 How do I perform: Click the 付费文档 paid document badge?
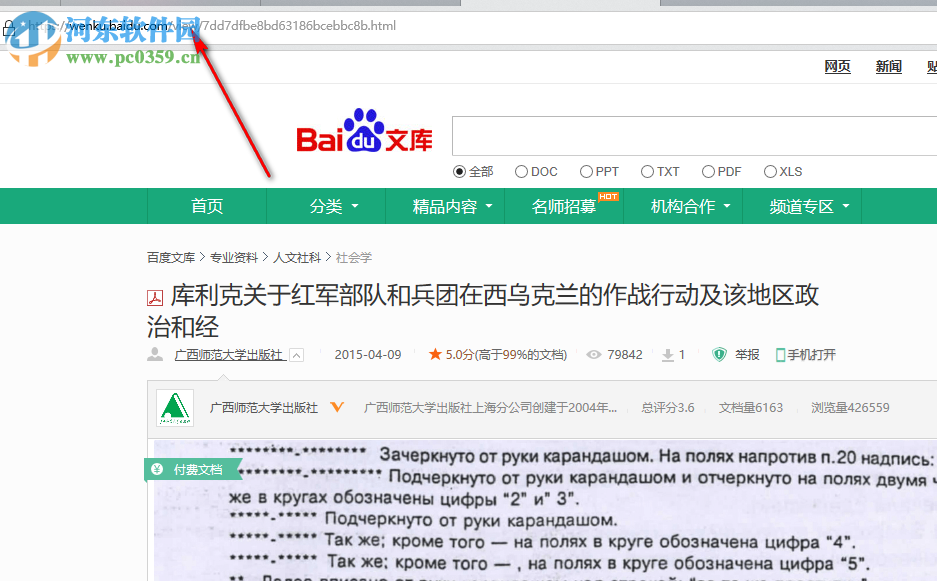[193, 469]
